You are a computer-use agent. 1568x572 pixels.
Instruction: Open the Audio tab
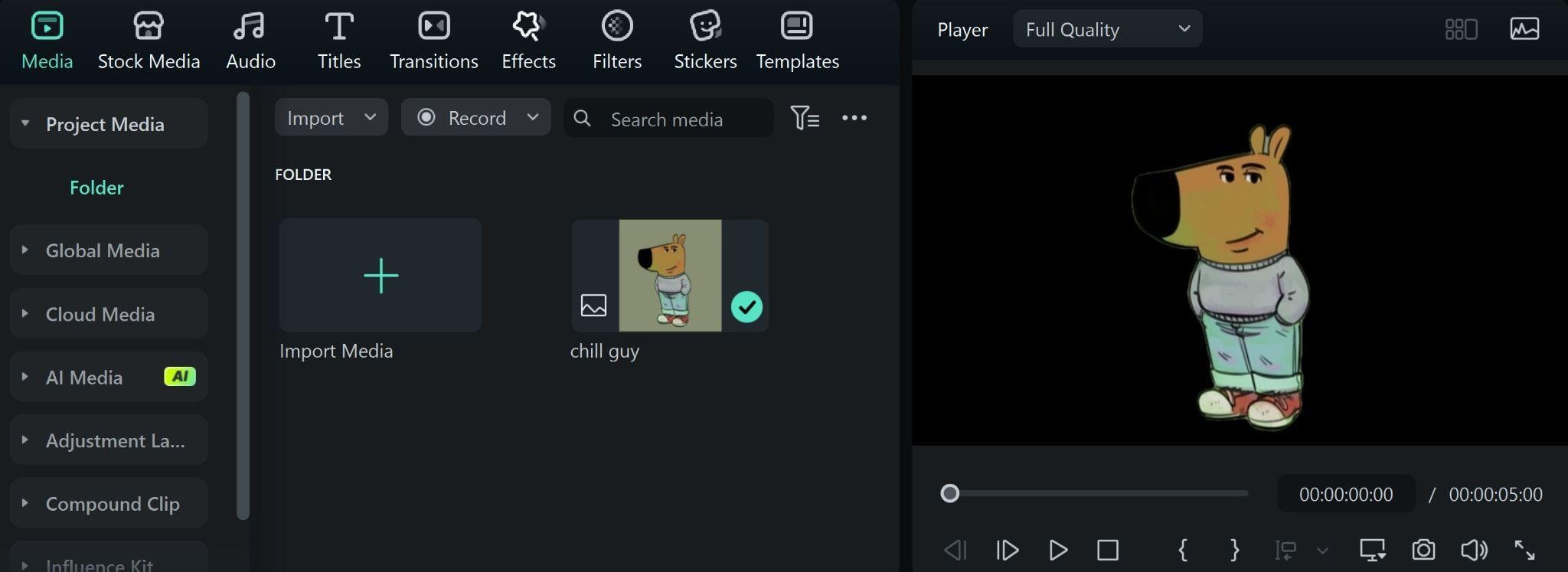click(x=250, y=41)
